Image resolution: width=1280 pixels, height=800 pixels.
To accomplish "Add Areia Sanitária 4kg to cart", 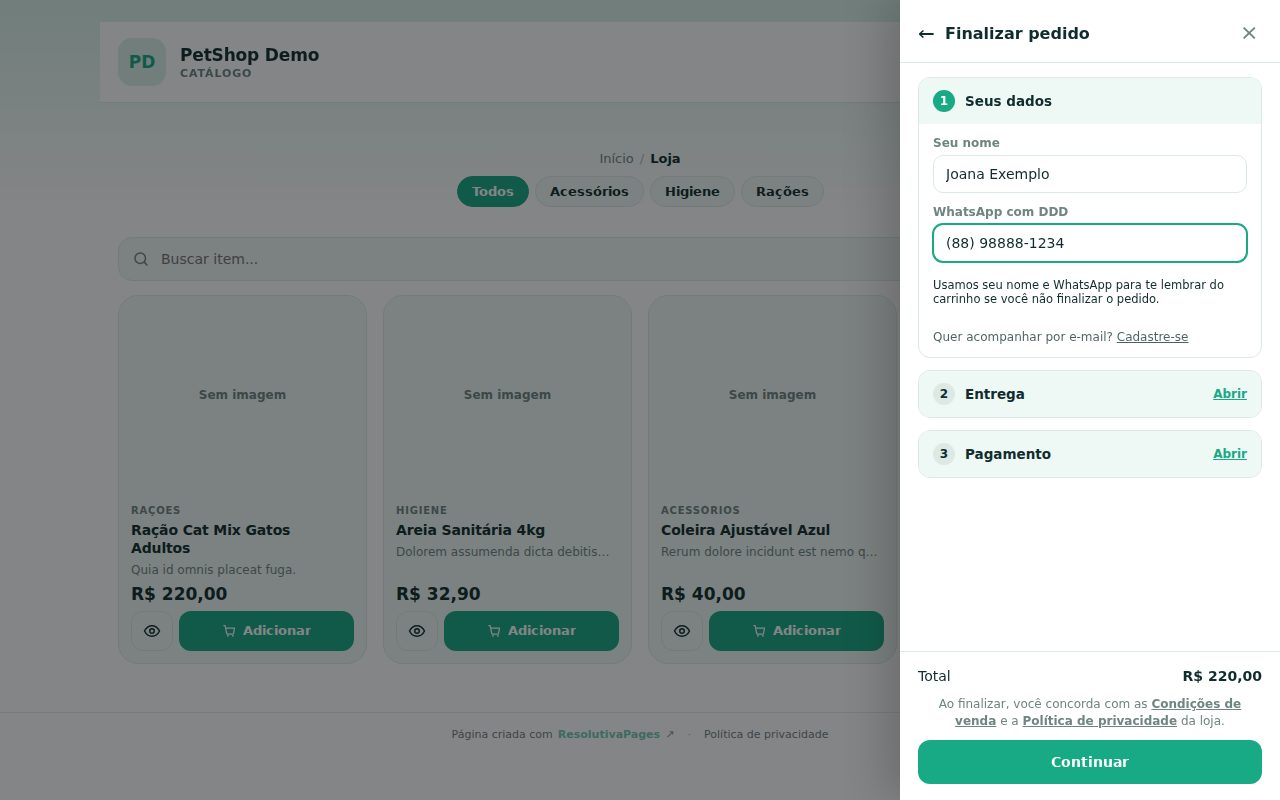I will click(531, 631).
